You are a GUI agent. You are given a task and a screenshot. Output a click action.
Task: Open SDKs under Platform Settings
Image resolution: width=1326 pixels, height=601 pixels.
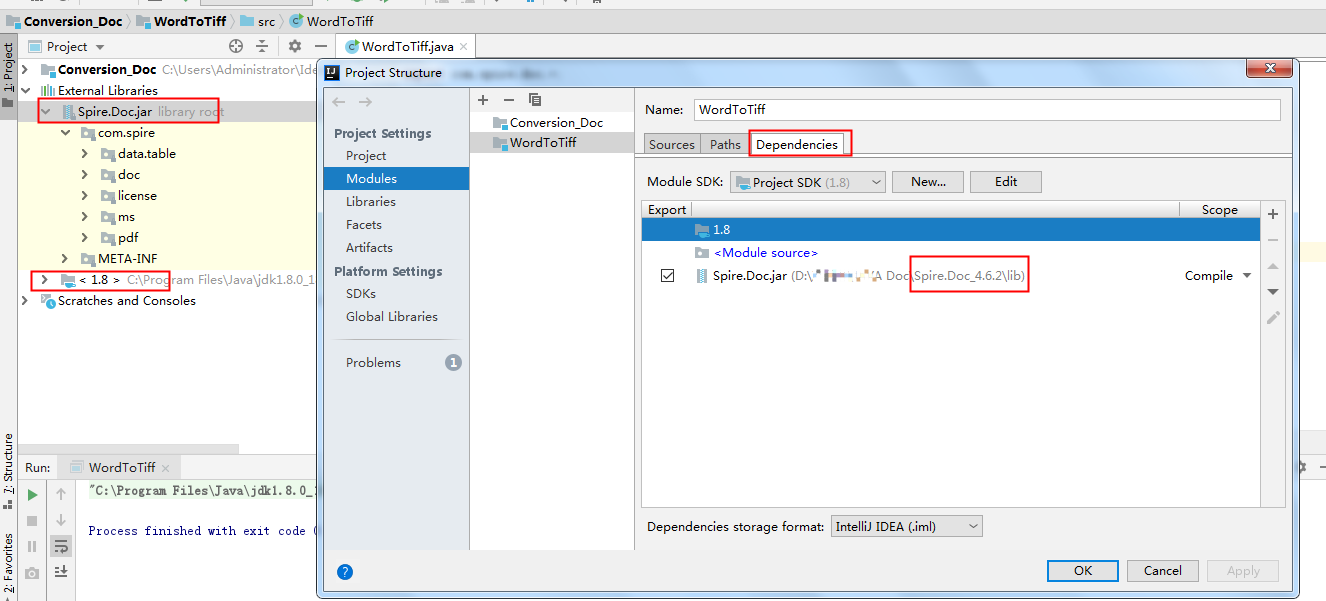pos(361,294)
